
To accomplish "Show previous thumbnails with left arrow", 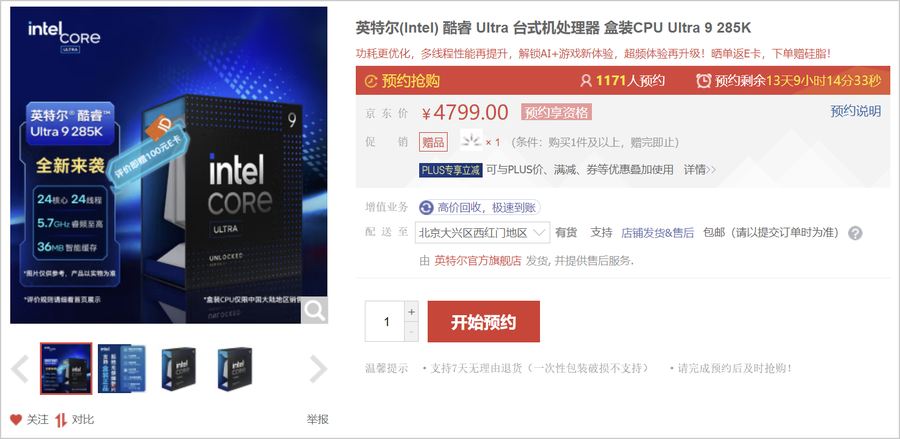I will pyautogui.click(x=20, y=369).
